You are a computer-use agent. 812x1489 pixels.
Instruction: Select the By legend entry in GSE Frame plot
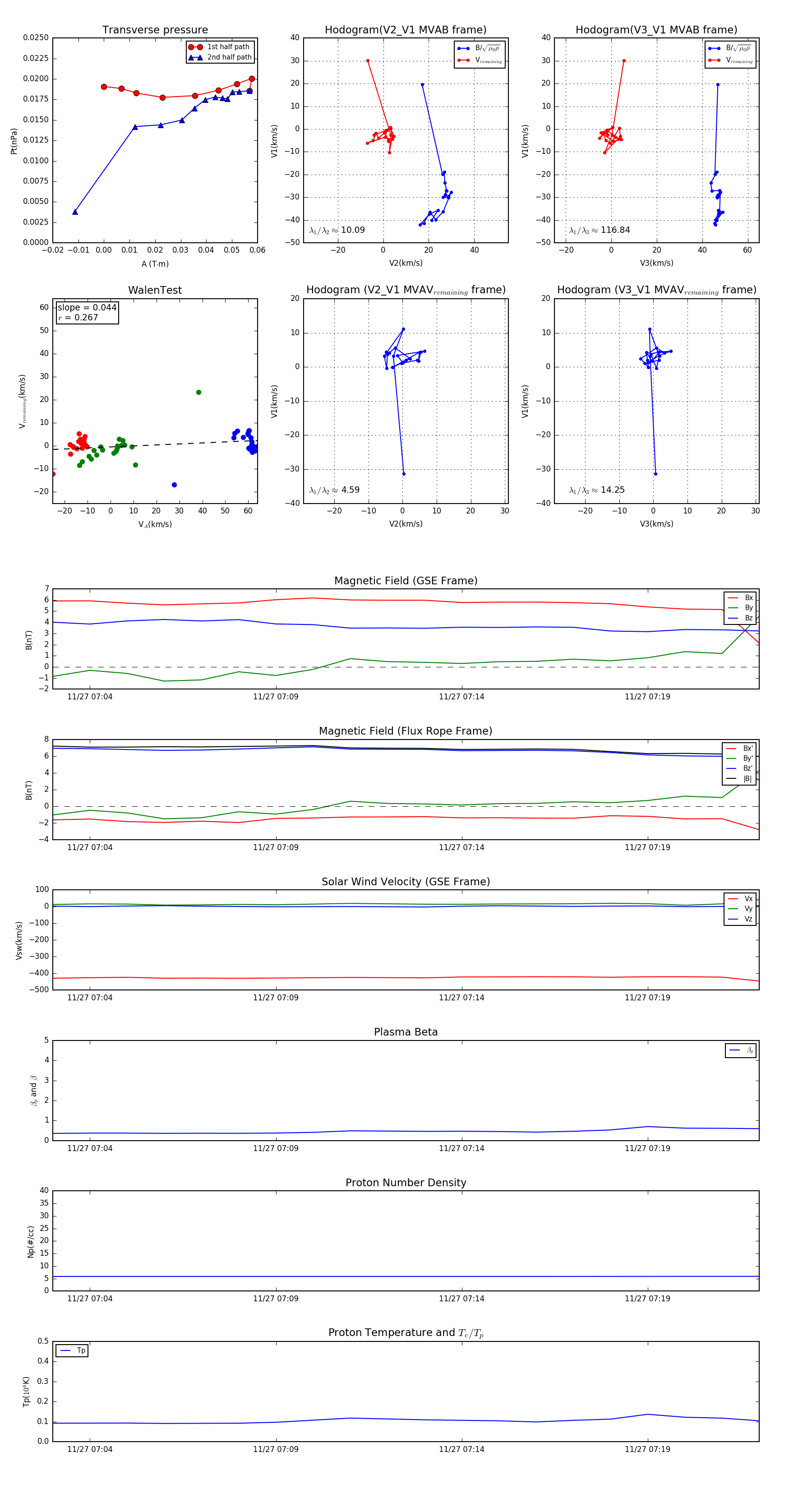point(740,608)
